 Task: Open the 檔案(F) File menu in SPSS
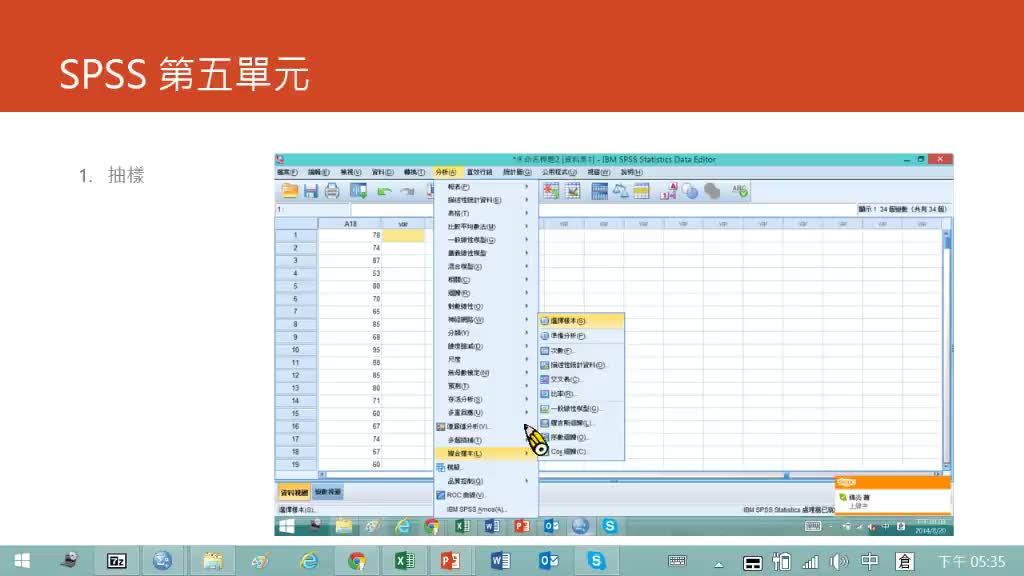tap(287, 172)
